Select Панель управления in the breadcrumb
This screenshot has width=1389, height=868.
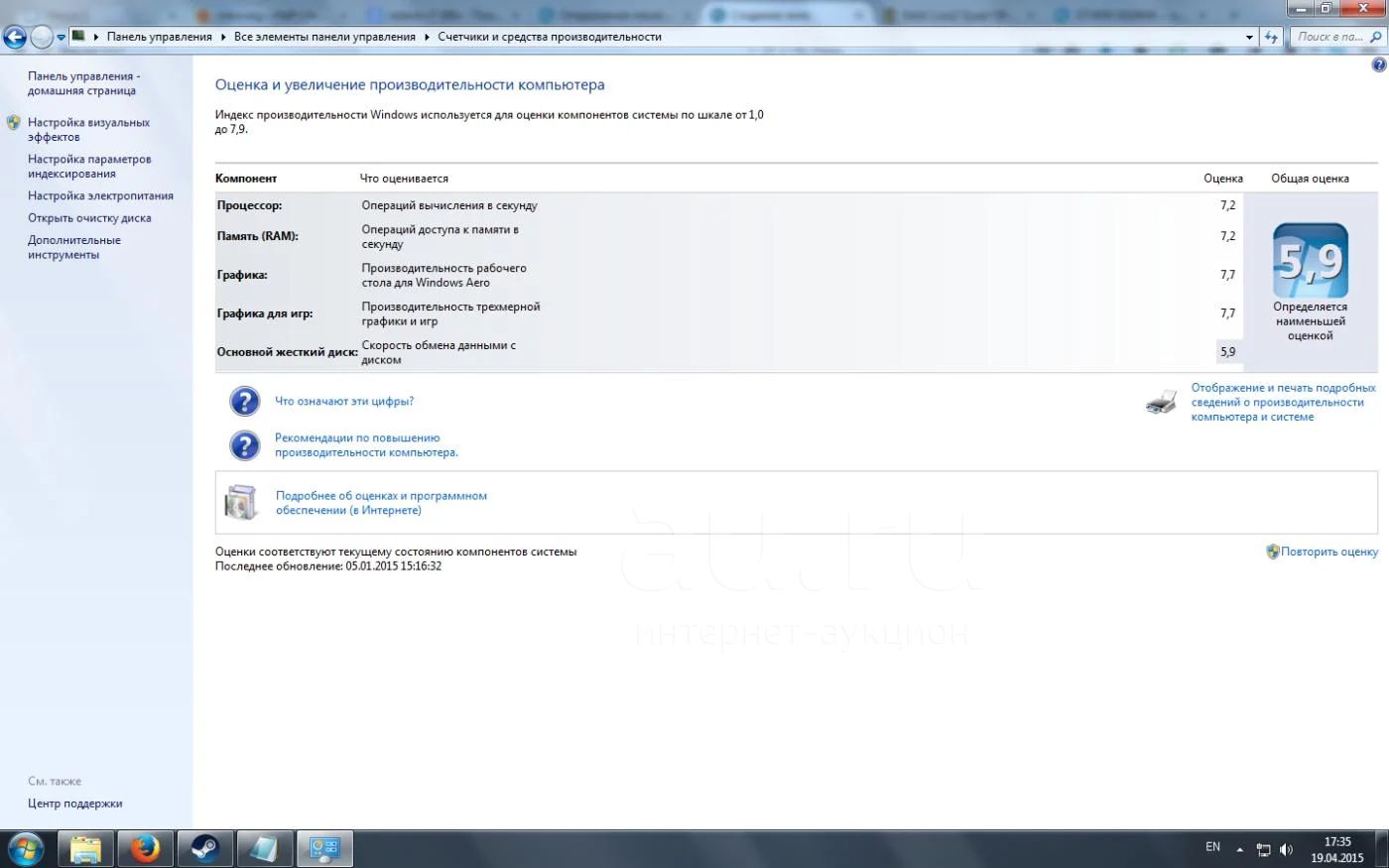pos(160,37)
